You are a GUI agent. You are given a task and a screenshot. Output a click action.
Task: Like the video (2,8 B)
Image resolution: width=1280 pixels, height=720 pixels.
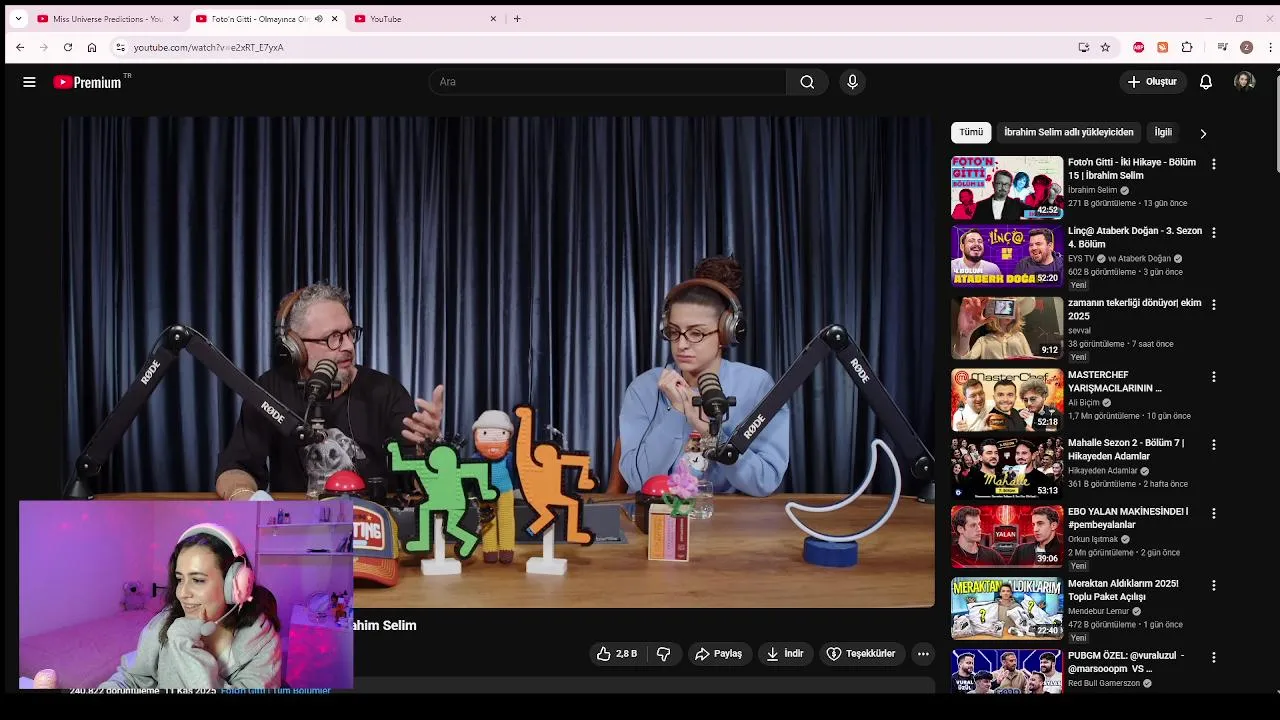coord(617,654)
